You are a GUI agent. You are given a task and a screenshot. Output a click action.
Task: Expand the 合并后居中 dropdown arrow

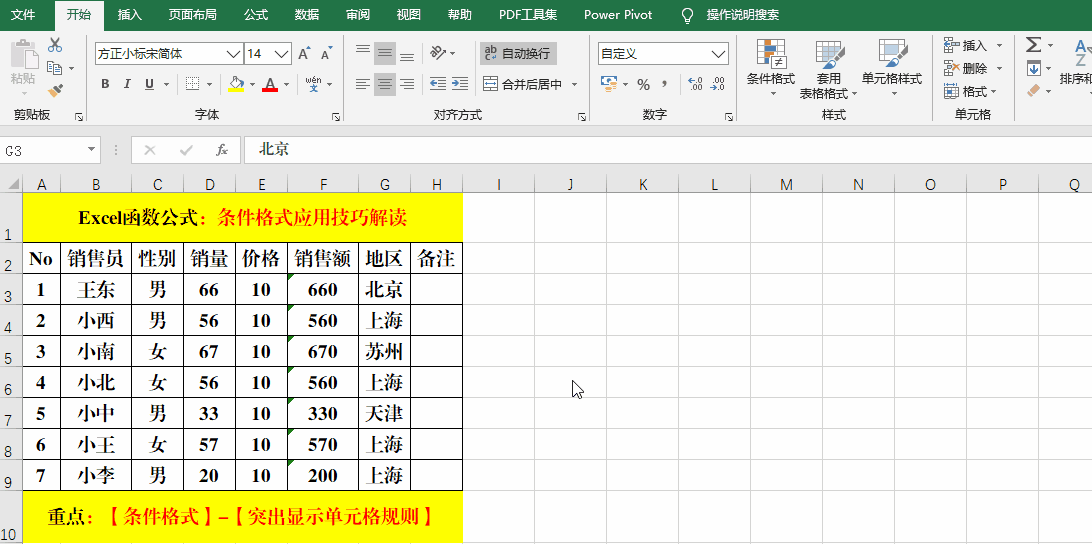575,84
